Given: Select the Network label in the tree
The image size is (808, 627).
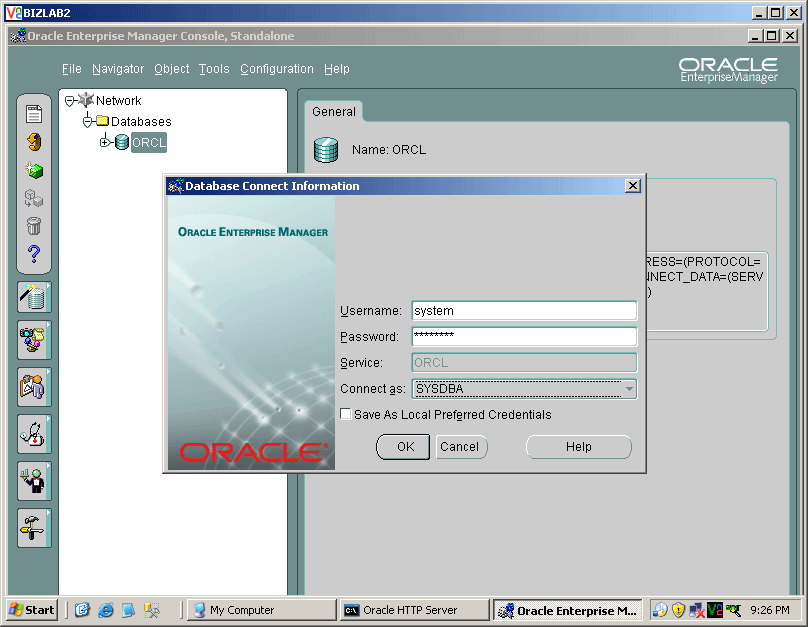Looking at the screenshot, I should 119,100.
